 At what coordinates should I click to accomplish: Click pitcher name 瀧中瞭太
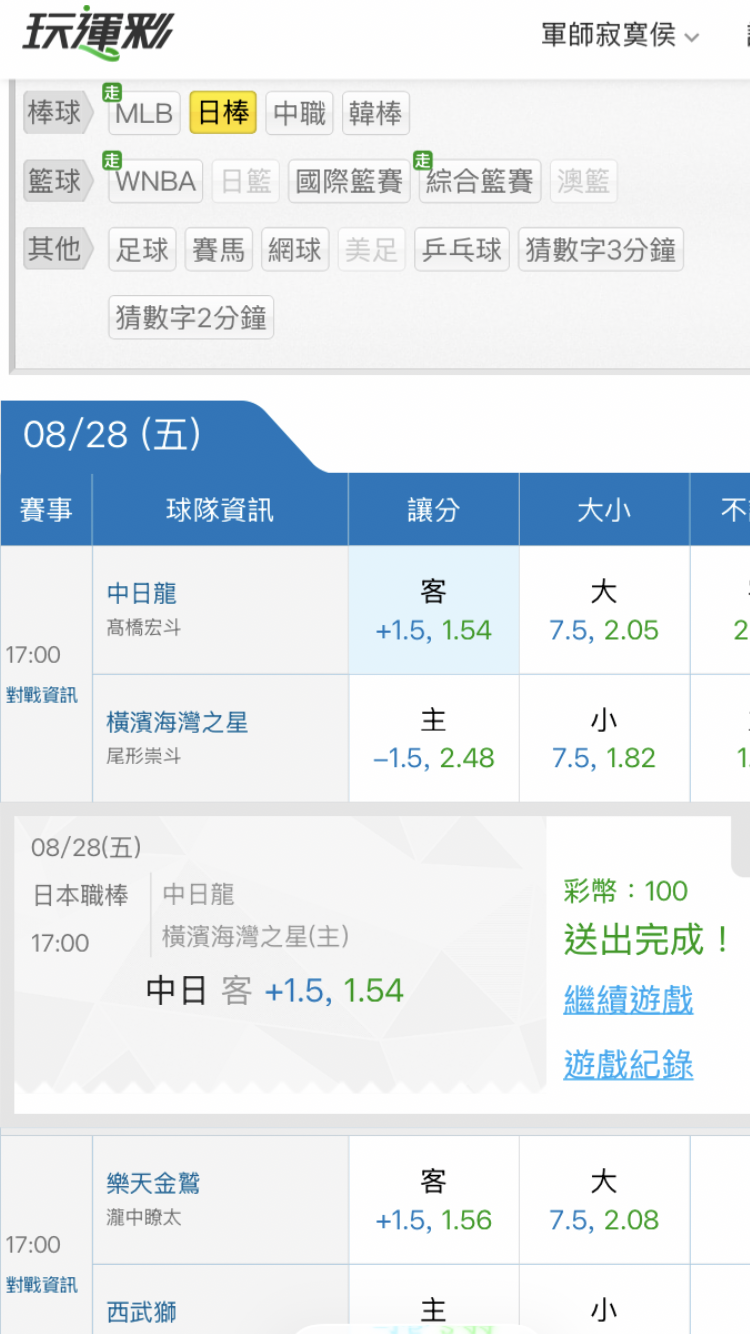tap(144, 1218)
